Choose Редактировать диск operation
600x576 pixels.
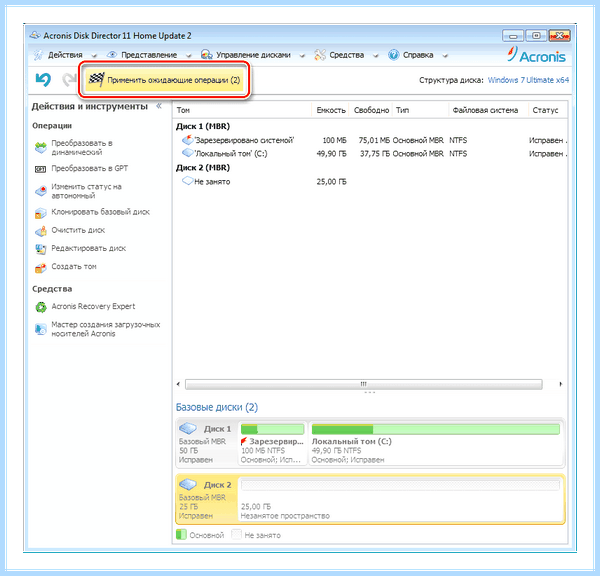pyautogui.click(x=89, y=248)
